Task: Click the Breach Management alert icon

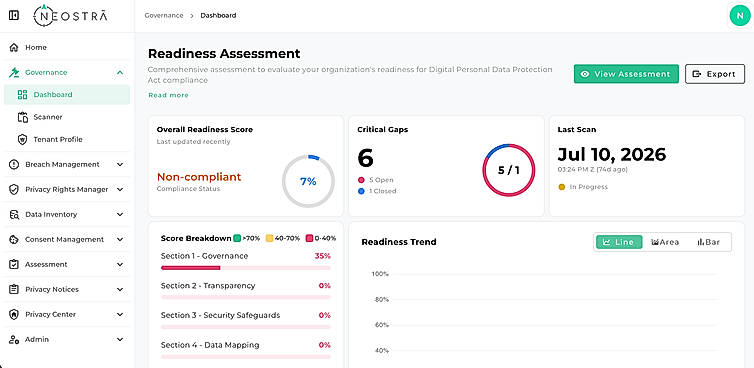Action: pyautogui.click(x=14, y=165)
